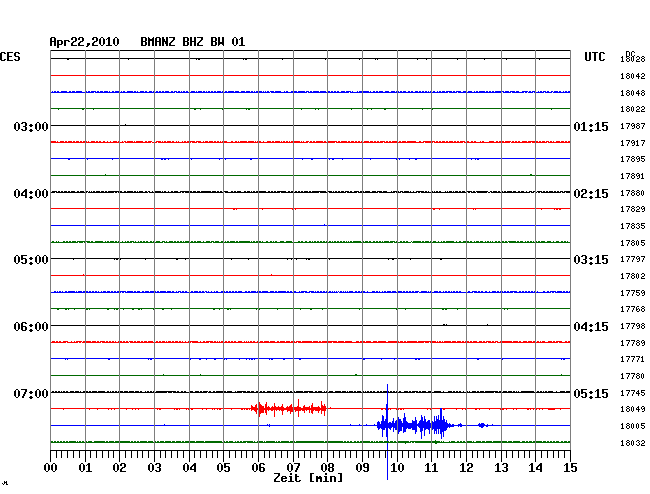The height and width of the screenshot is (494, 650).
Task: Click the "04:15" UTC time label
Action: click(591, 327)
